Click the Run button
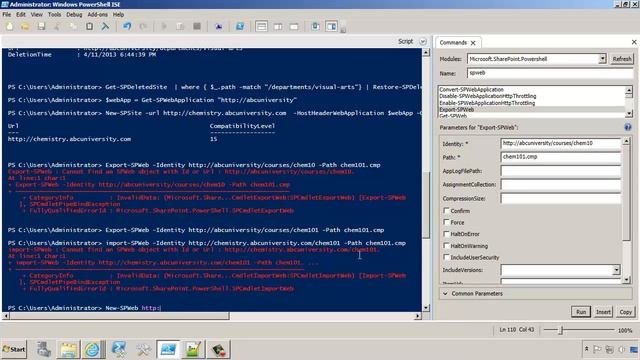Image resolution: width=640 pixels, height=360 pixels. [581, 312]
